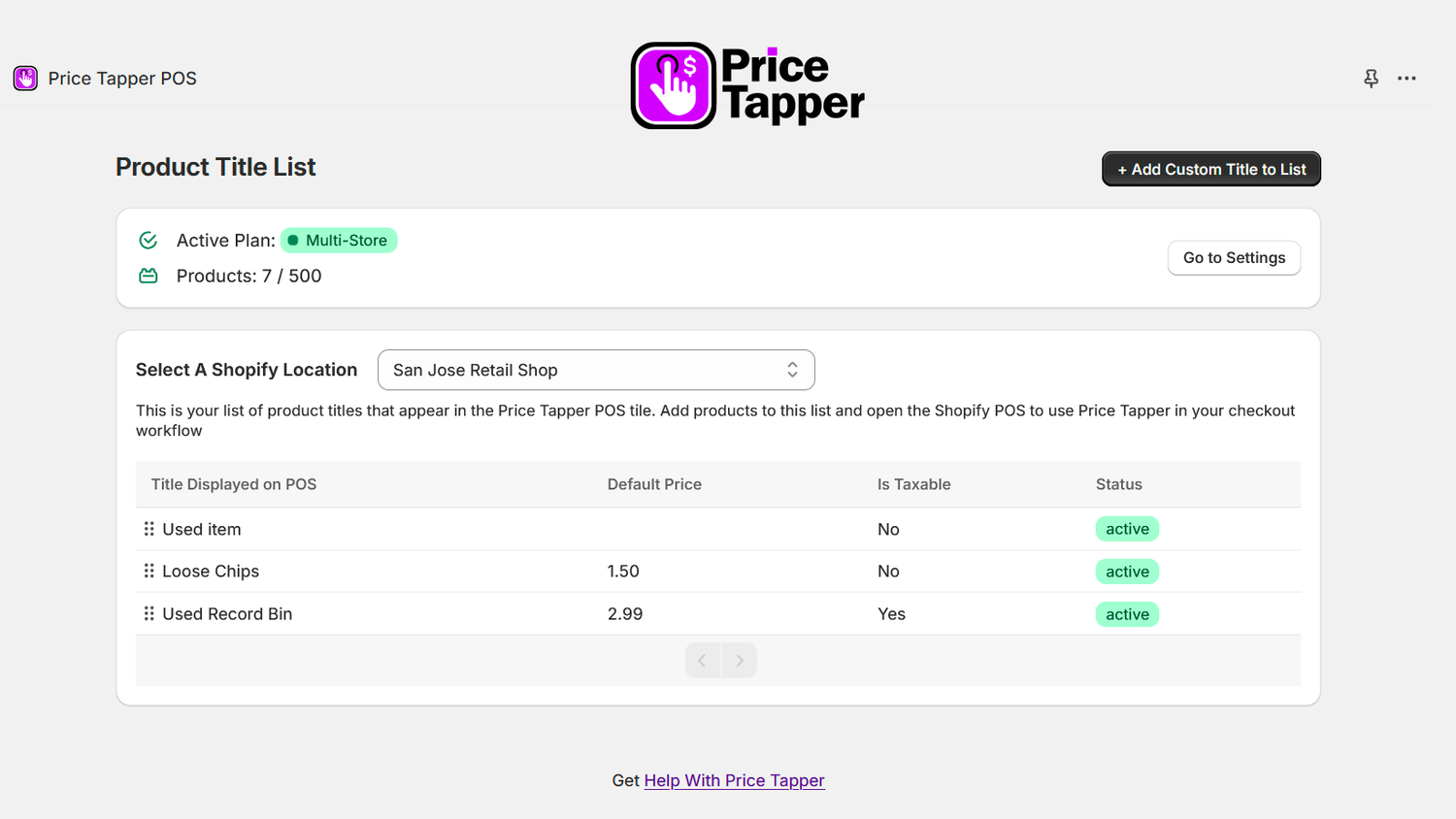Go to the previous table page

point(702,661)
